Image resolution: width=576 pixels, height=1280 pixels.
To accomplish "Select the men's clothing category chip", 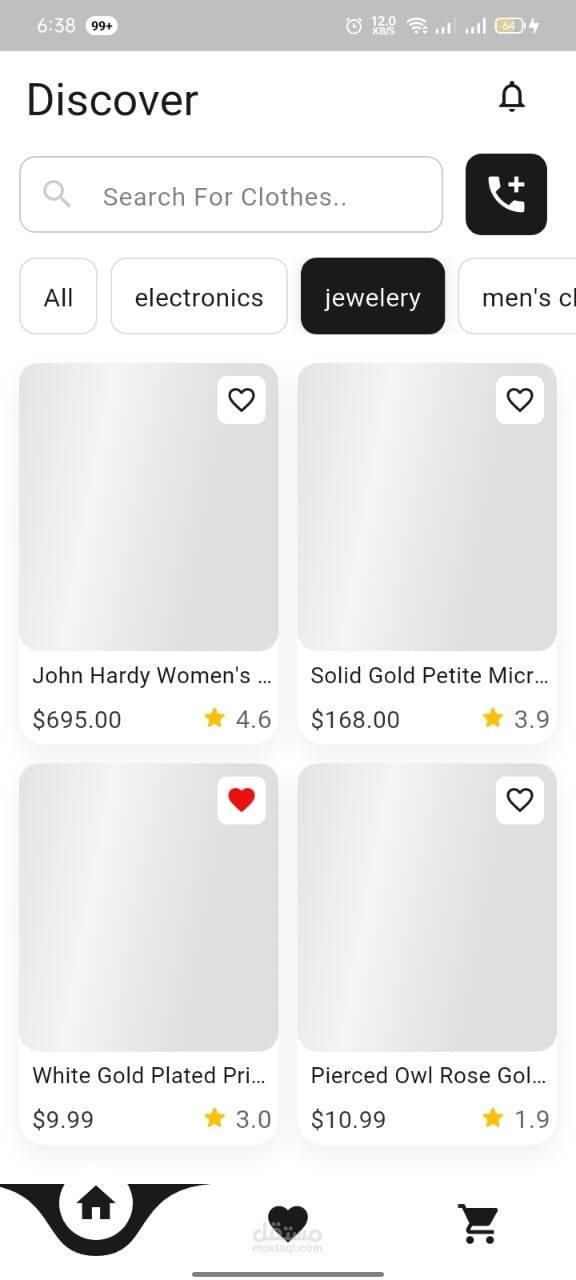I will [517, 297].
